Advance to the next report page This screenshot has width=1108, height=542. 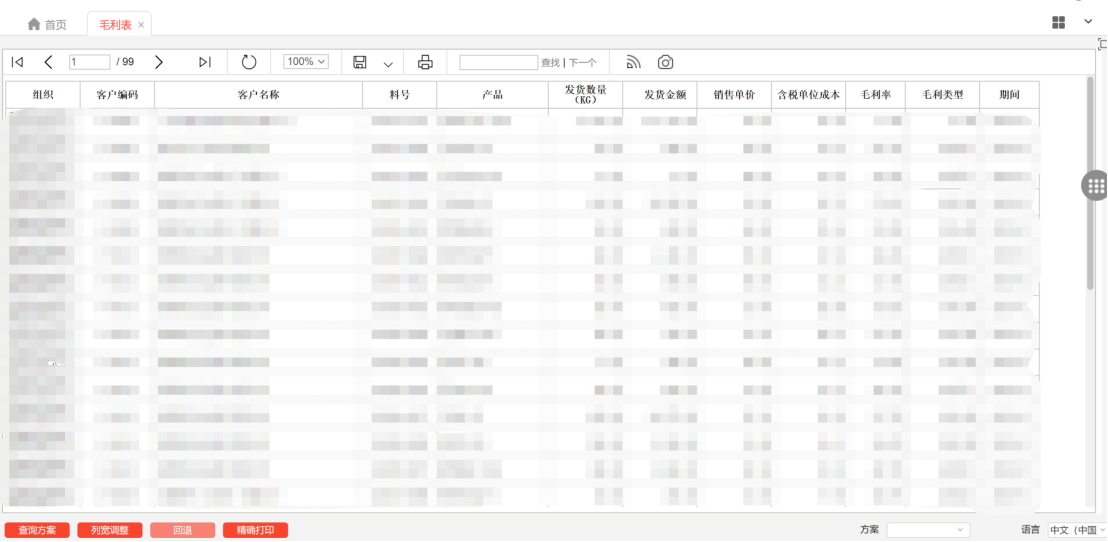pos(159,62)
